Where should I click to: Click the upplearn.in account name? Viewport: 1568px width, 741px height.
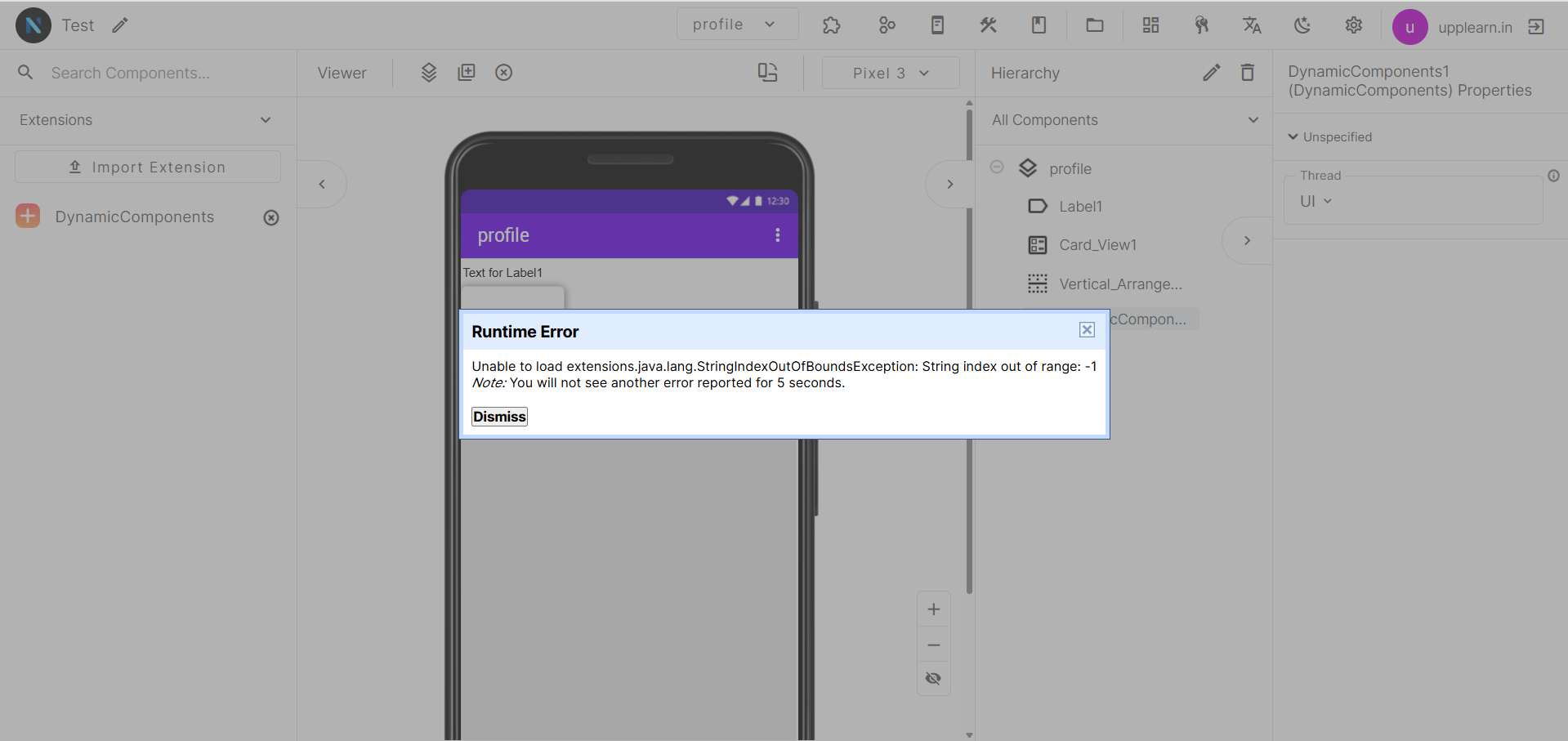(x=1475, y=27)
